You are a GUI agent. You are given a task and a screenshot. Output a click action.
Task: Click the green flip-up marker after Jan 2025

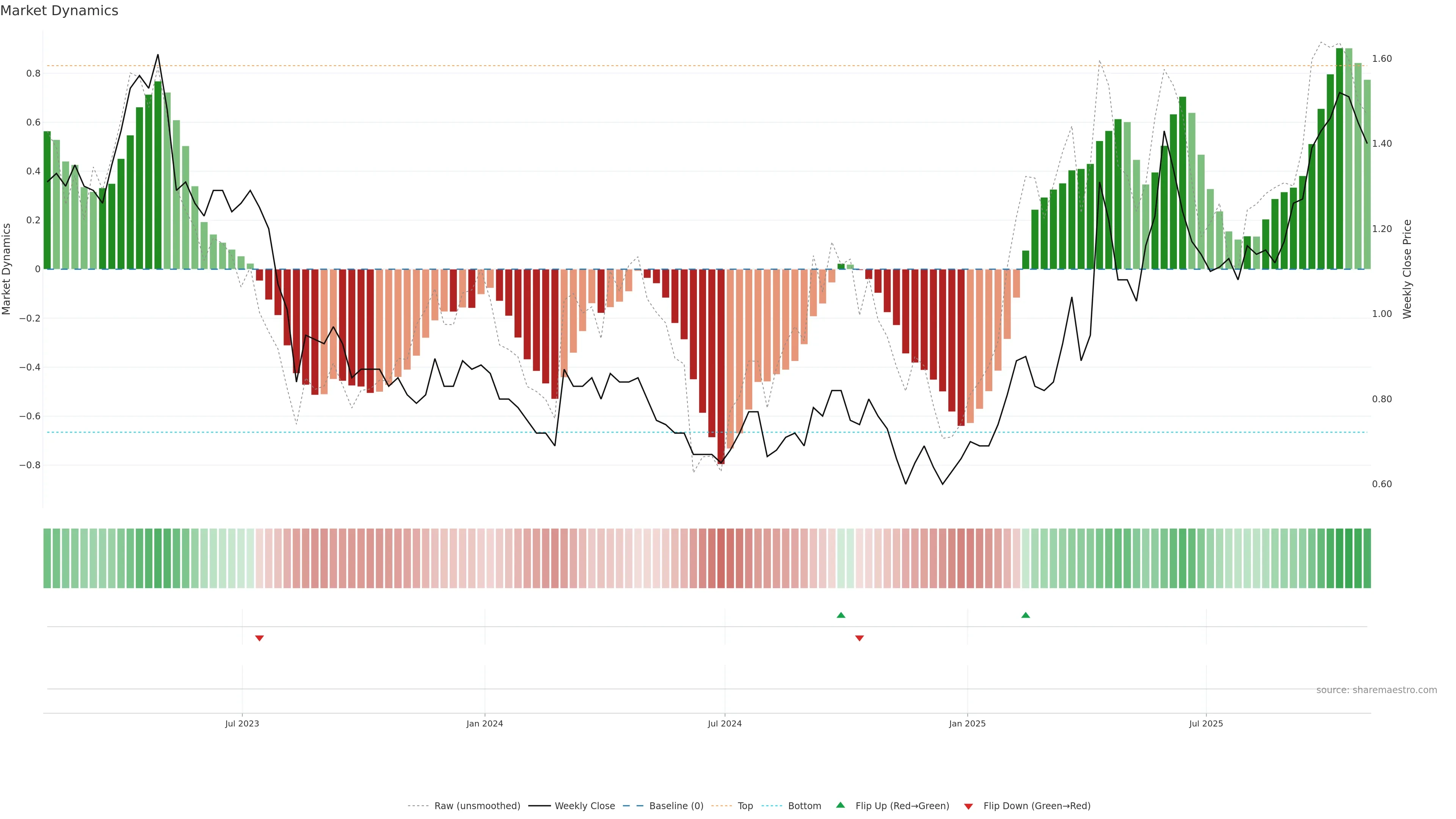(1025, 615)
